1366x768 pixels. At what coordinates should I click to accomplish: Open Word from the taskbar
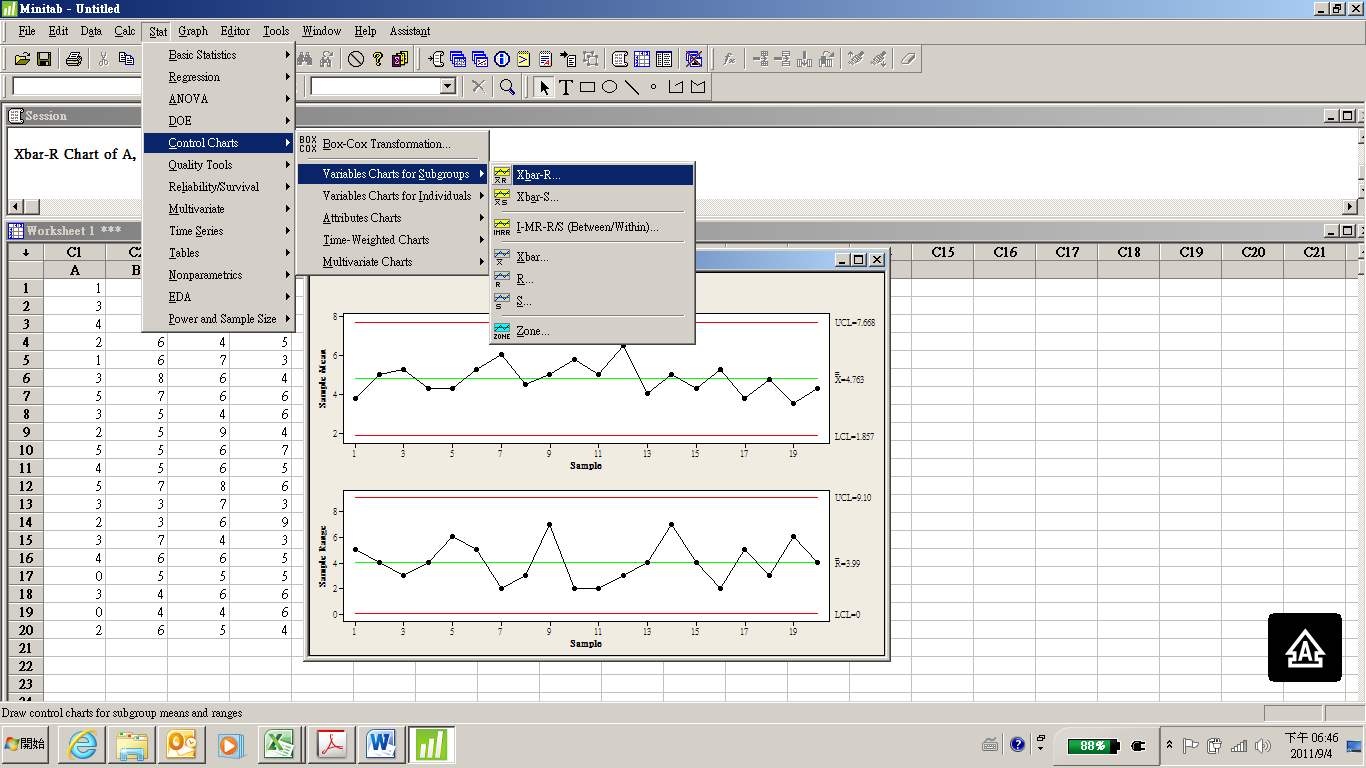coord(381,745)
